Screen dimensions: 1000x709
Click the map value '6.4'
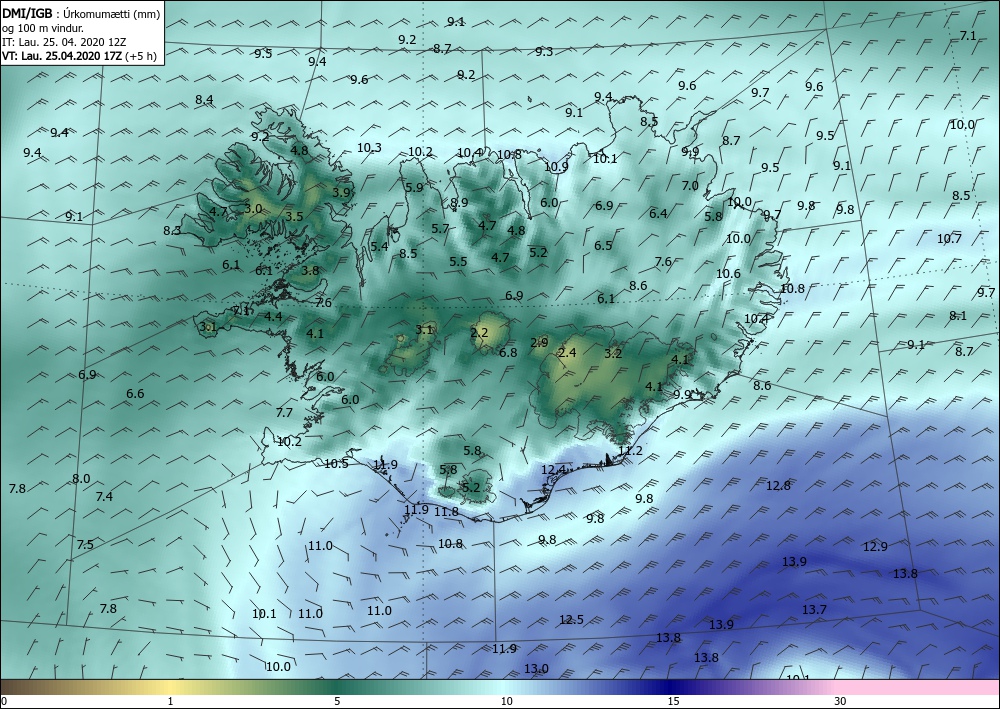click(x=658, y=213)
